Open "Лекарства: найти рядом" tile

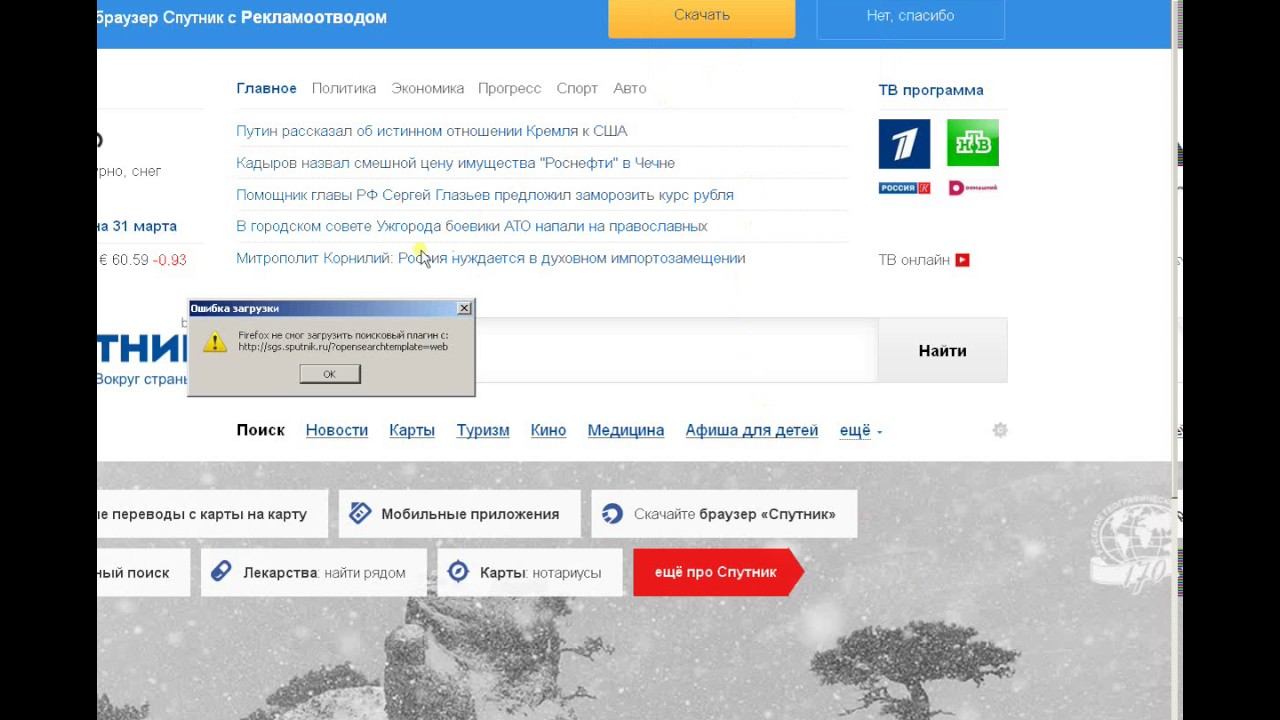(314, 572)
